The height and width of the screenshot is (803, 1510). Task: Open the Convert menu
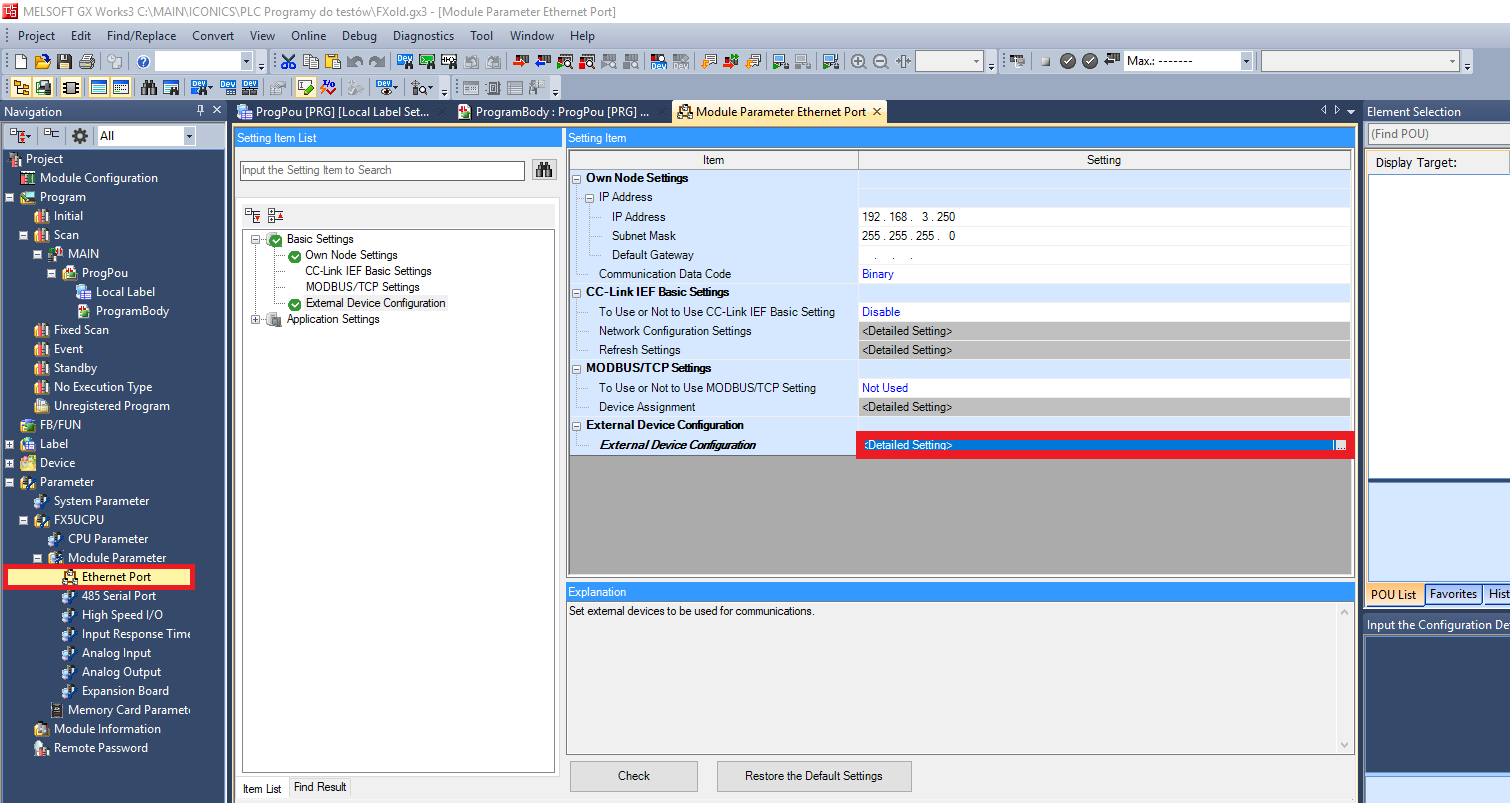click(213, 35)
